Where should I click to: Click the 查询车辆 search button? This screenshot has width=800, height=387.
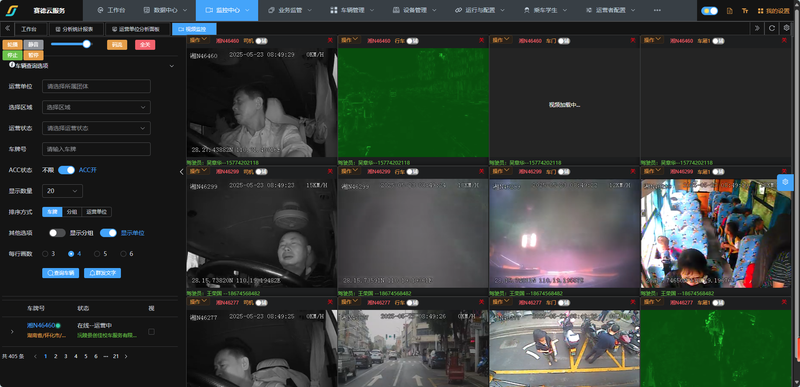[x=60, y=273]
